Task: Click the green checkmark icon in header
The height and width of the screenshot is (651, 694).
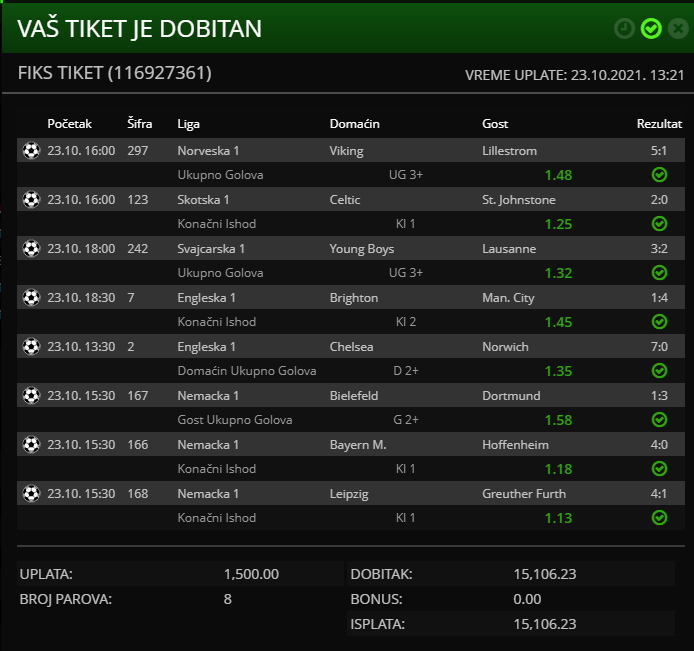Action: (x=651, y=29)
